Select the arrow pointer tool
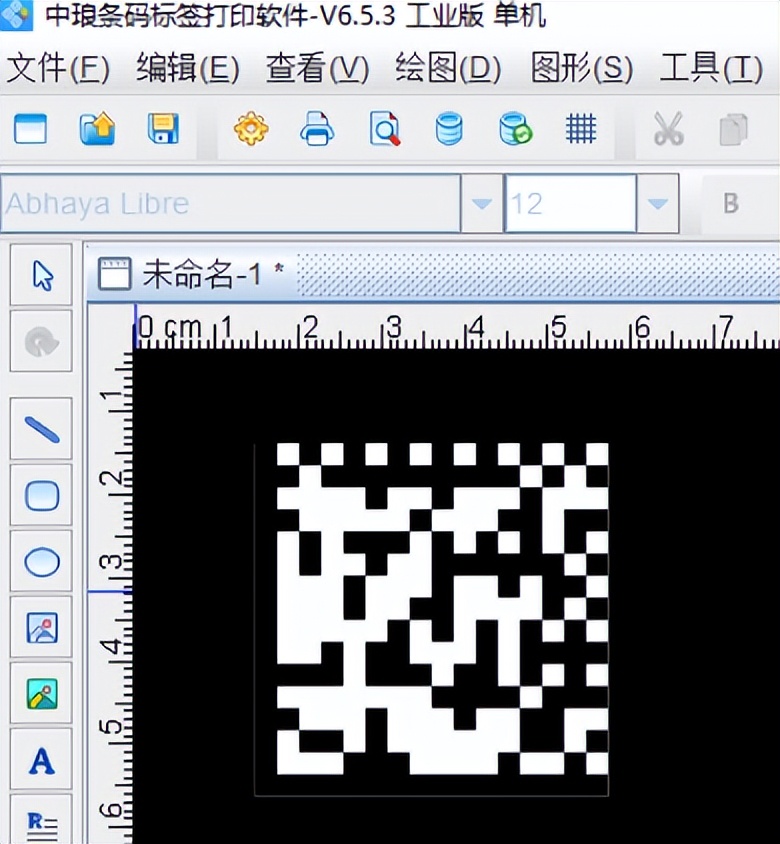Screen dimensions: 780x844 [41, 275]
